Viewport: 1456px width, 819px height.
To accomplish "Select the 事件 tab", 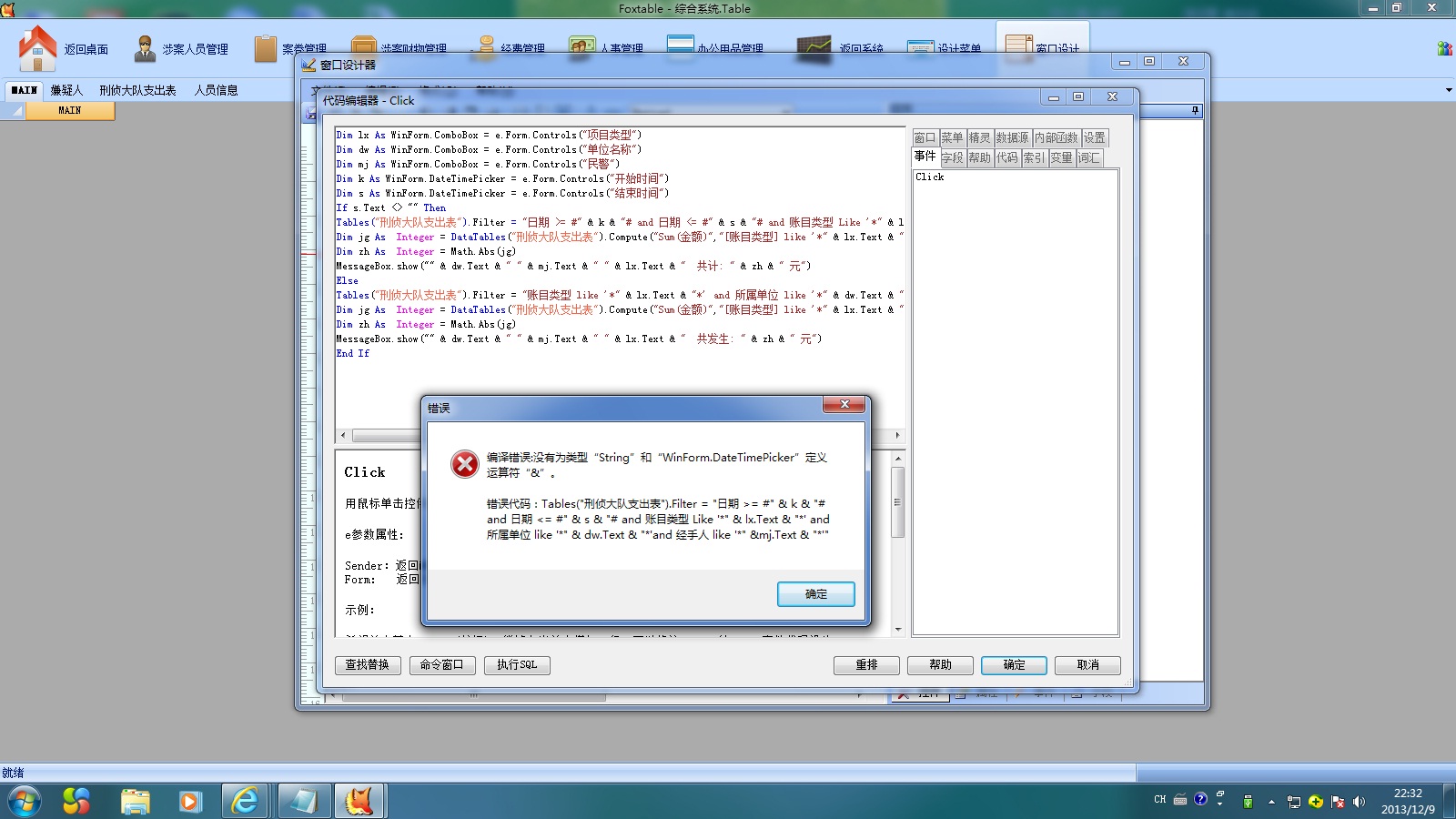I will [925, 157].
